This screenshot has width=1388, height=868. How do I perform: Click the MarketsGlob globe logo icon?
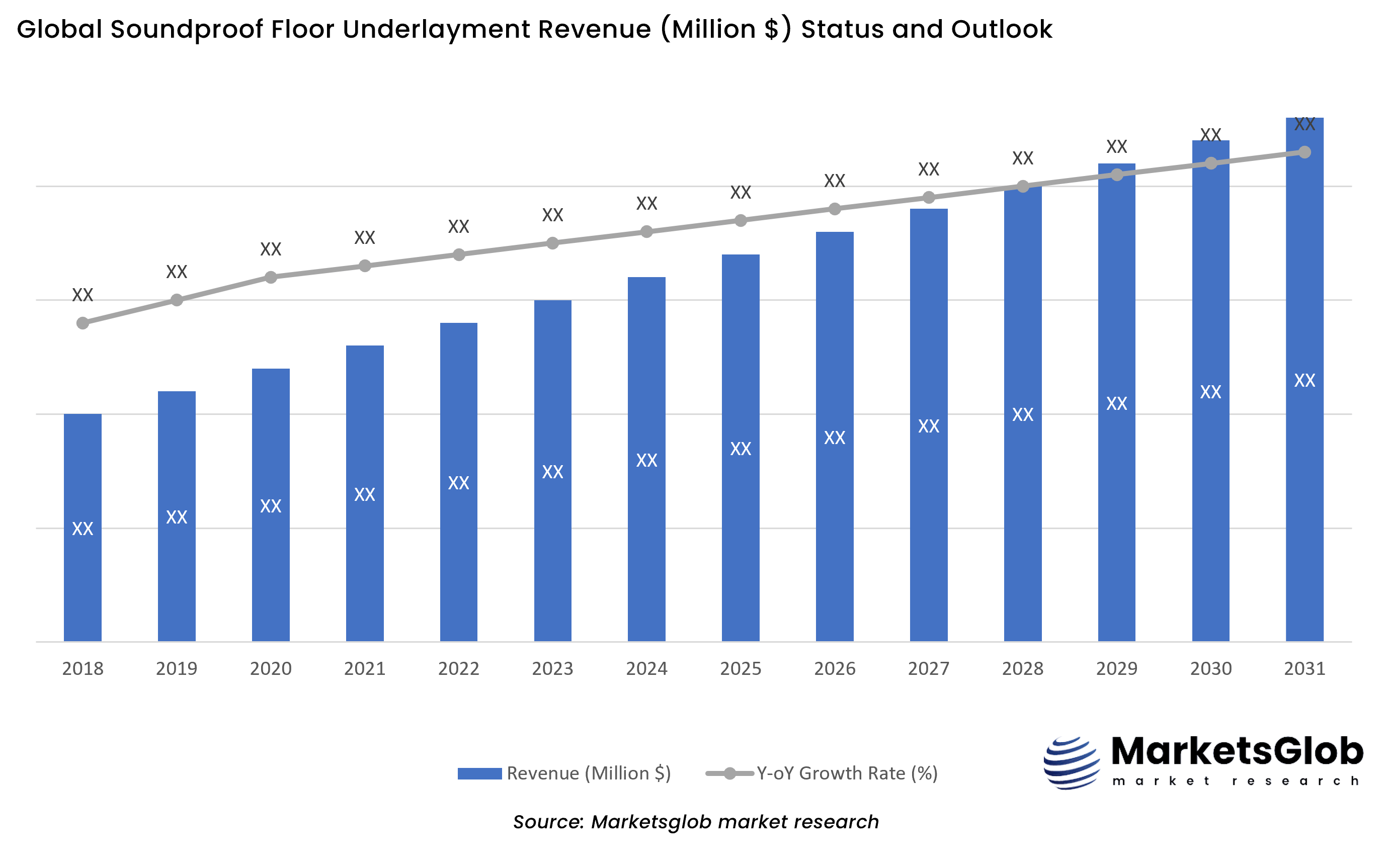click(x=1072, y=763)
